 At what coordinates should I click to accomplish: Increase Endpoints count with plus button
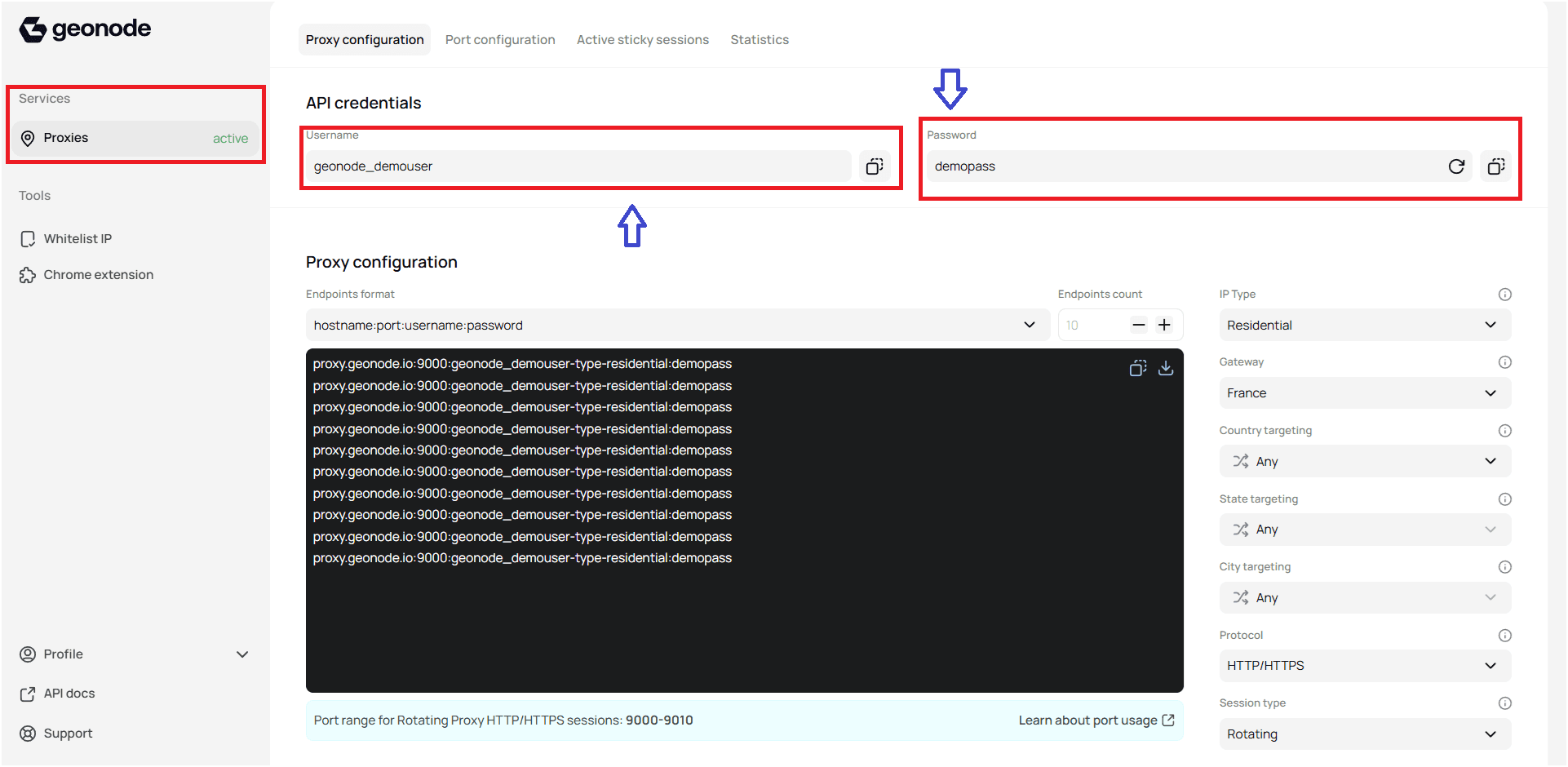pos(1164,324)
